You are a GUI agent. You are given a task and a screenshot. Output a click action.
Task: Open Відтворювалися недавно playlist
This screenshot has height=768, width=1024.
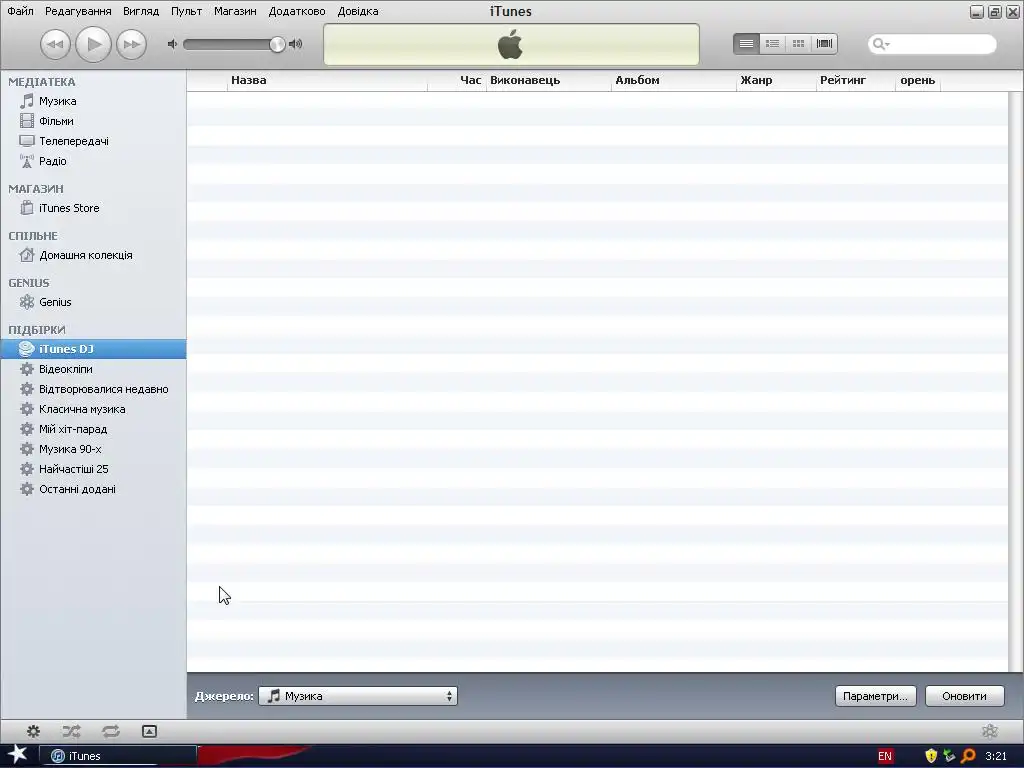(x=93, y=389)
